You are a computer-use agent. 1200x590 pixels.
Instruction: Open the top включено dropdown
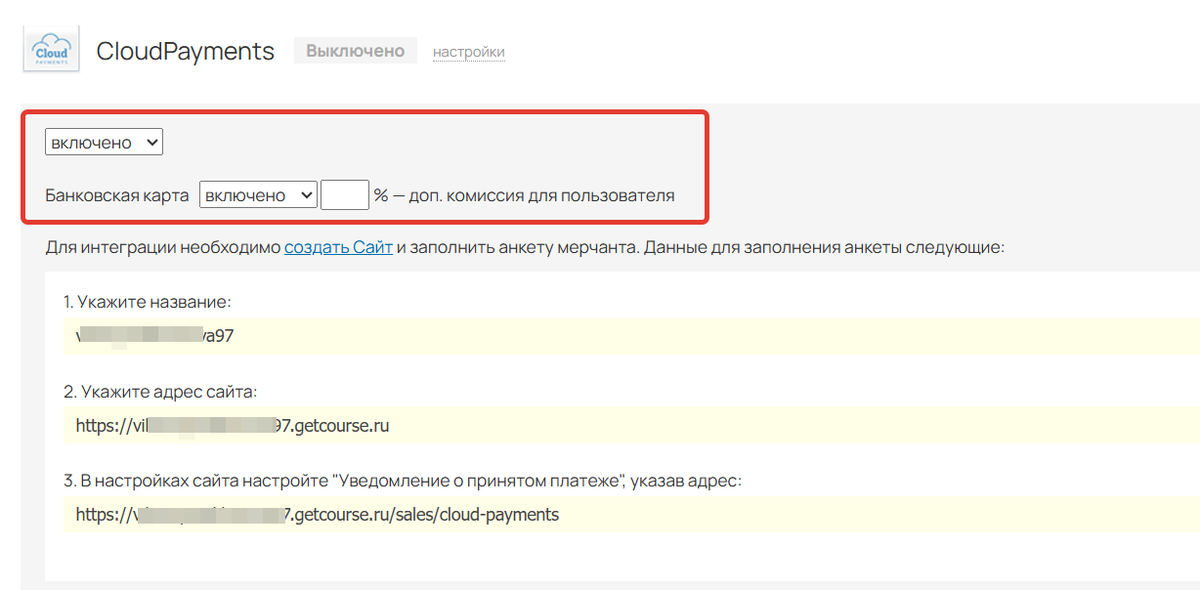[104, 143]
